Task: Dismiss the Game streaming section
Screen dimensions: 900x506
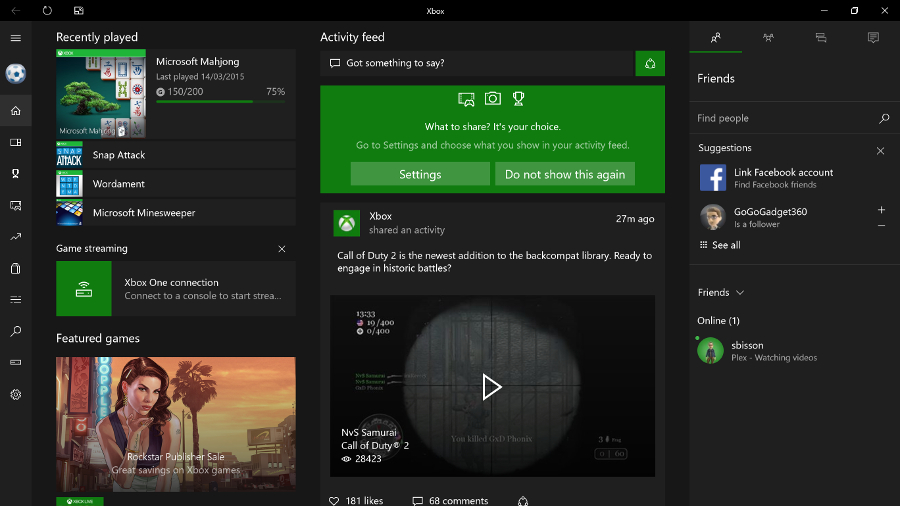Action: pos(282,249)
